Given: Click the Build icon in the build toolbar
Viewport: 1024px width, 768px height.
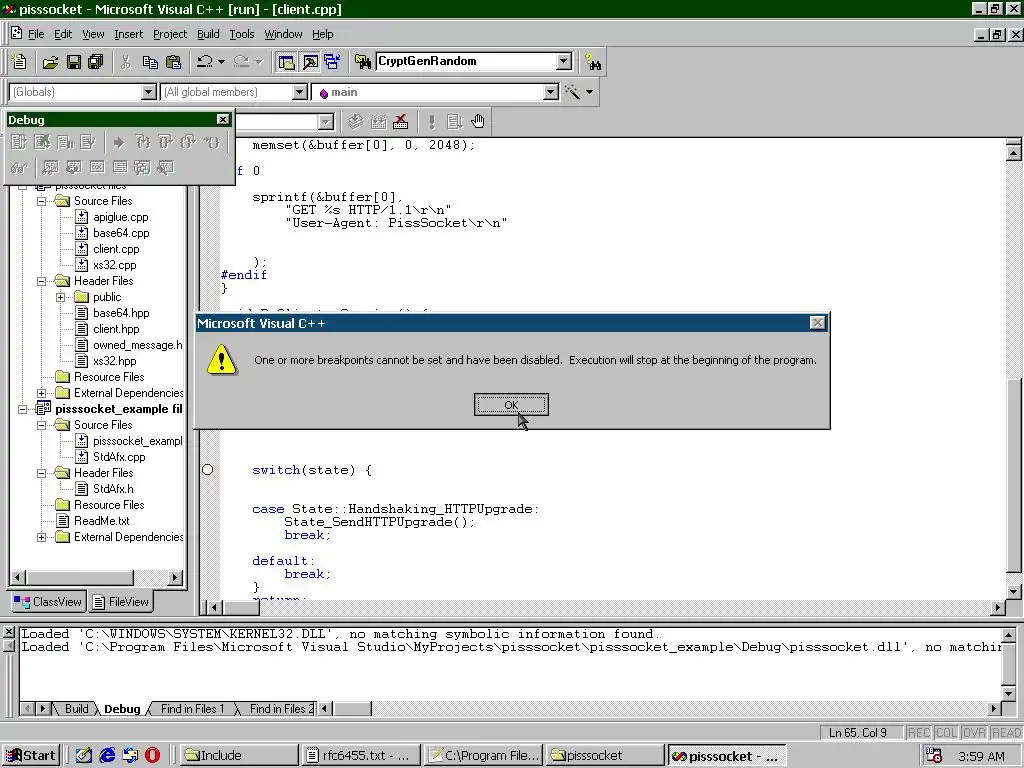Looking at the screenshot, I should 378,121.
